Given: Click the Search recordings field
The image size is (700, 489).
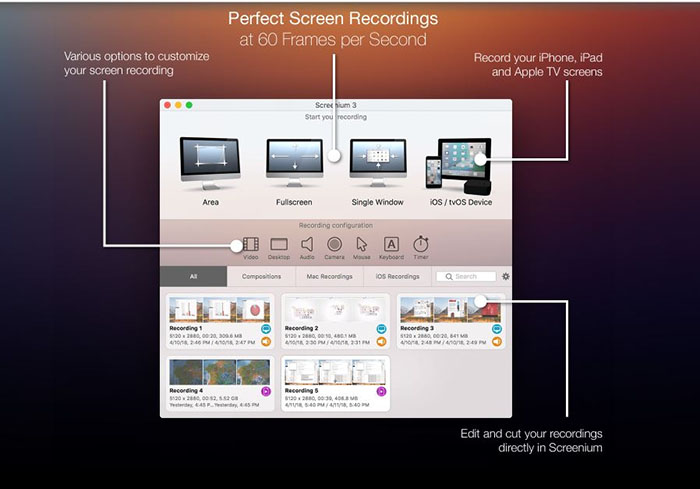Looking at the screenshot, I should click(466, 276).
